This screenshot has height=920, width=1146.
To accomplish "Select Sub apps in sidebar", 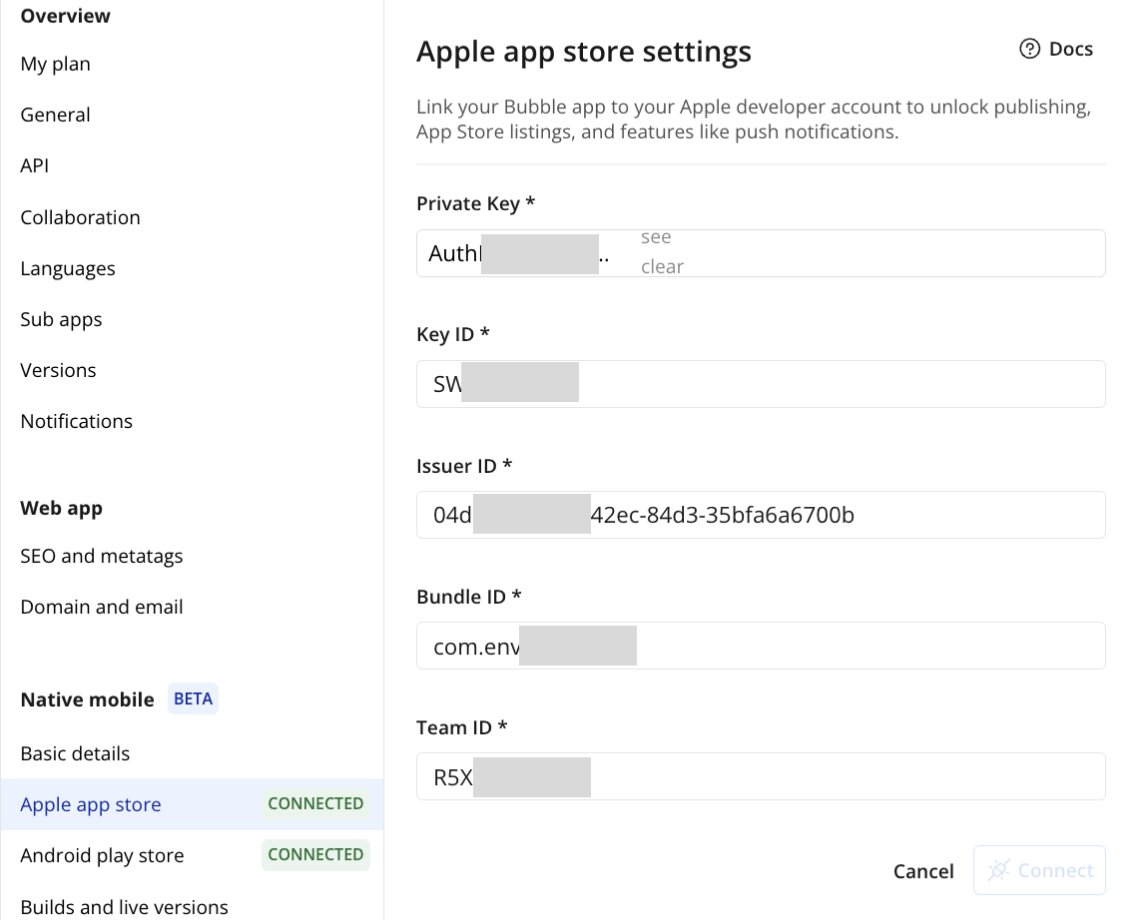I will point(61,319).
